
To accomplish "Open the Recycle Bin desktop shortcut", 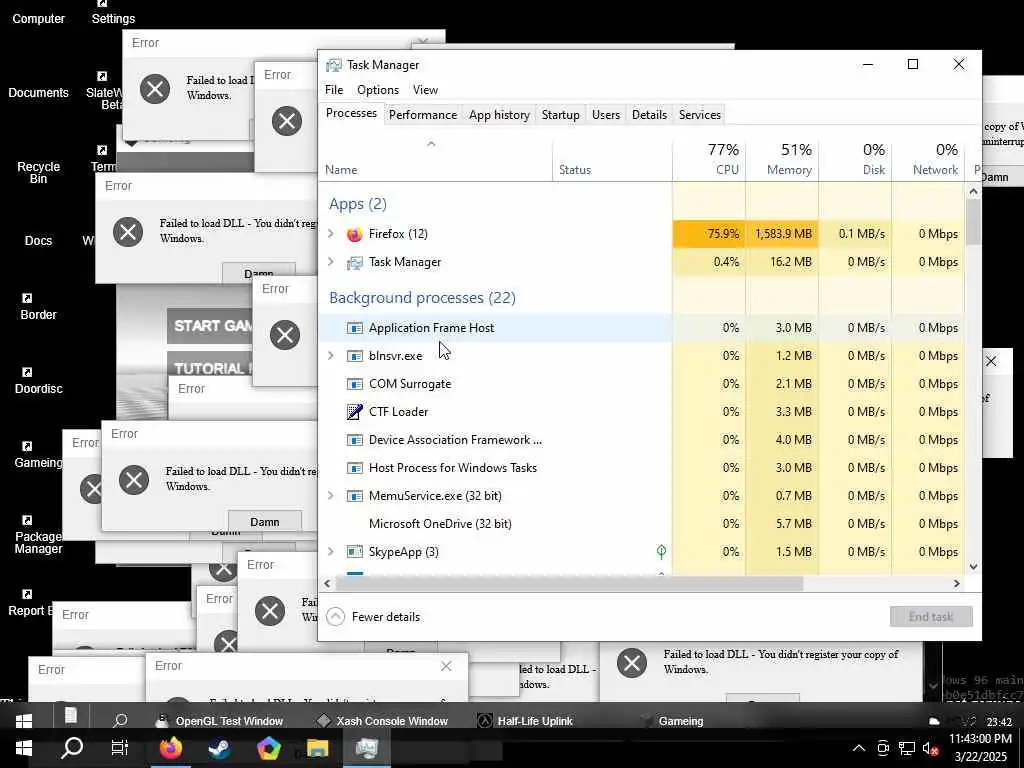I will 39,172.
